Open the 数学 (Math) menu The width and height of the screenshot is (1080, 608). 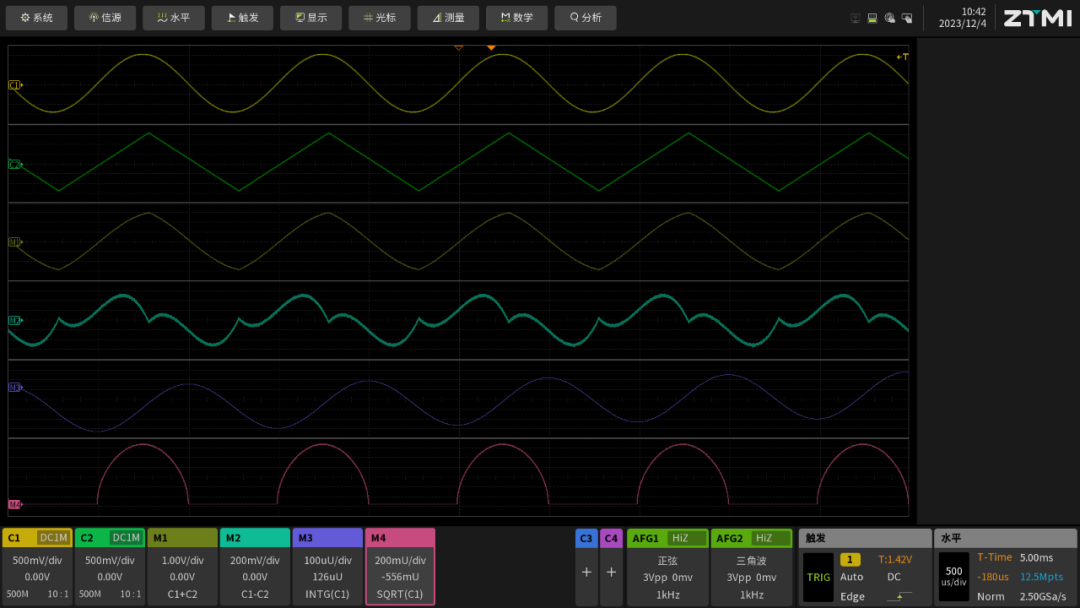[516, 18]
